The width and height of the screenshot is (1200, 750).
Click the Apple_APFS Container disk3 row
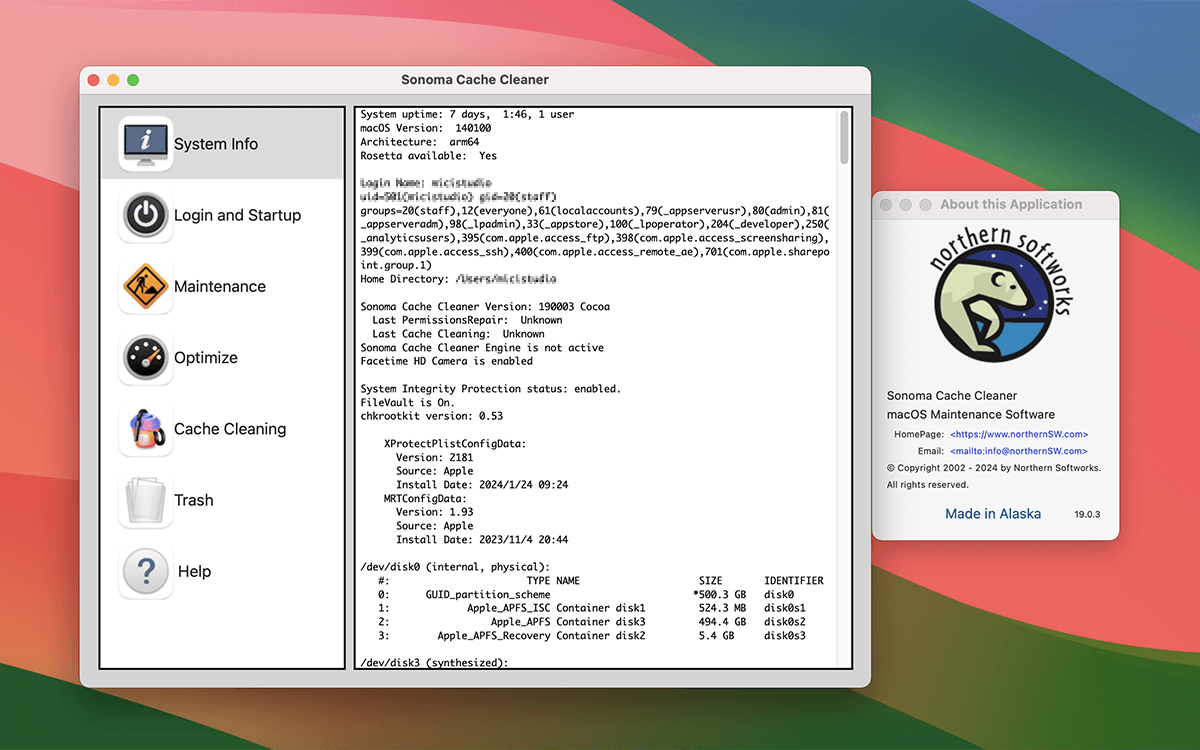coord(592,622)
